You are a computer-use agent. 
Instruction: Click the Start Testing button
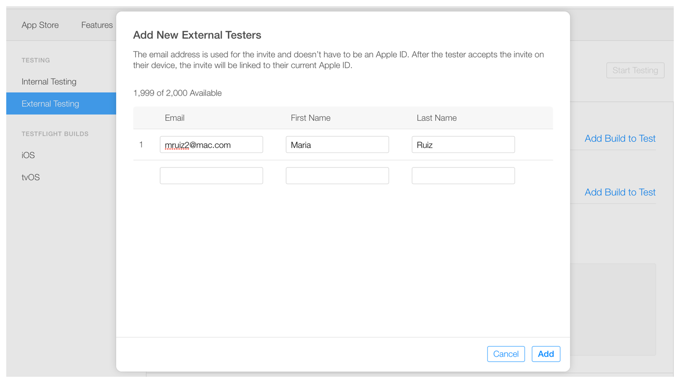pos(635,70)
